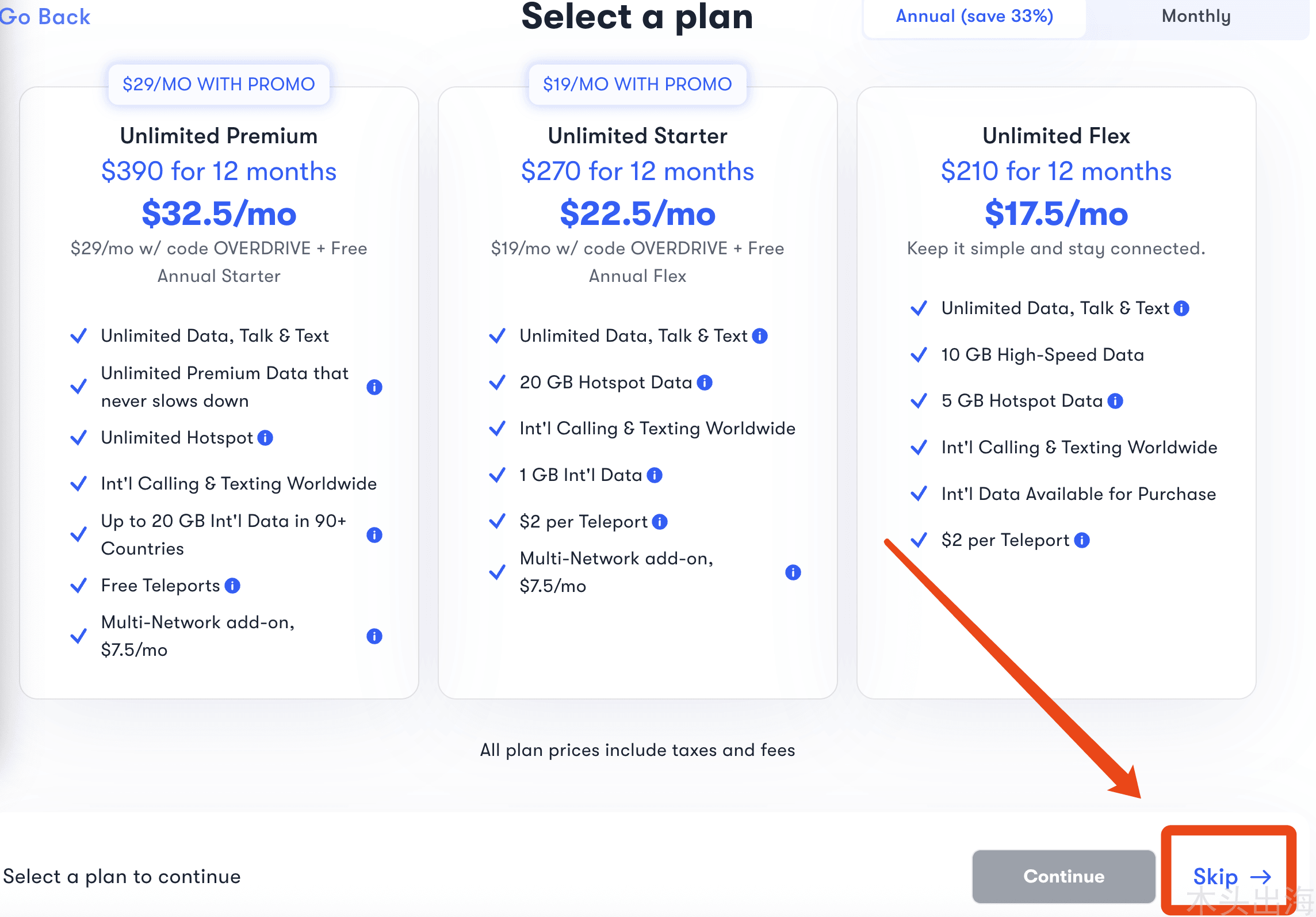The image size is (1316, 917).
Task: Click the Continue button
Action: (1063, 876)
